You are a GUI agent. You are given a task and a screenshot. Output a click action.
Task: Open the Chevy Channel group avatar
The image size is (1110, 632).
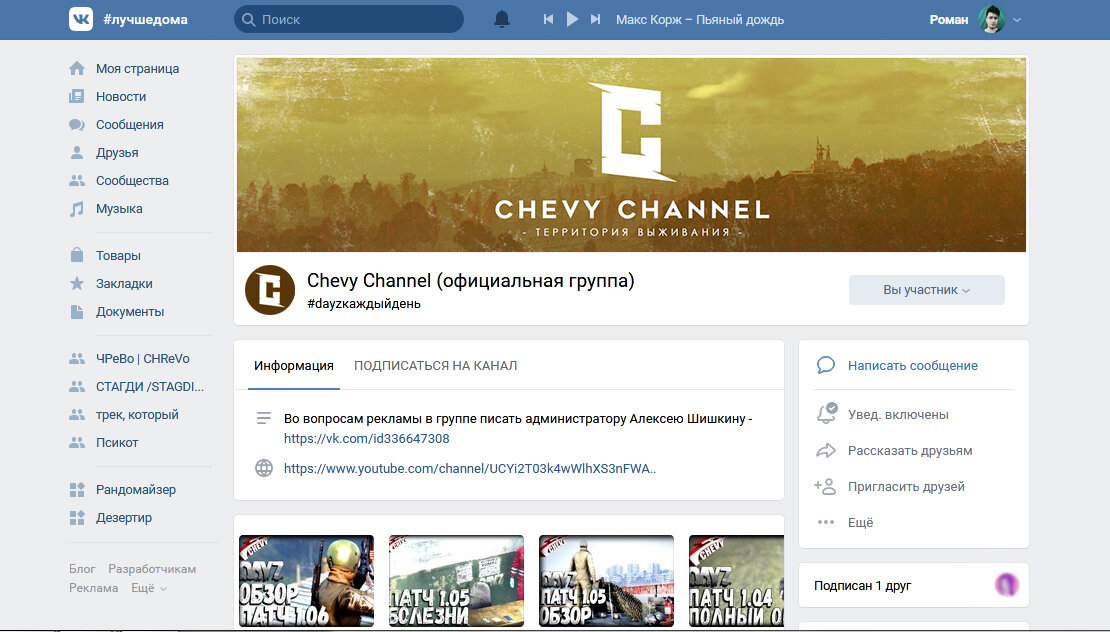click(270, 290)
